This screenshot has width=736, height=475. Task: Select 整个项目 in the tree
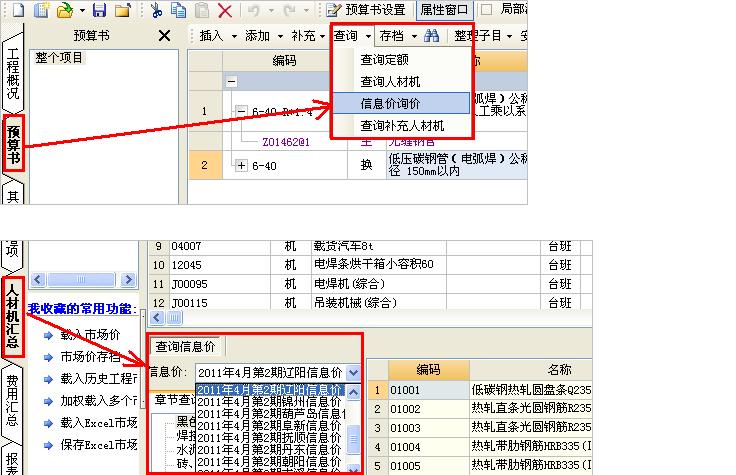[59, 58]
